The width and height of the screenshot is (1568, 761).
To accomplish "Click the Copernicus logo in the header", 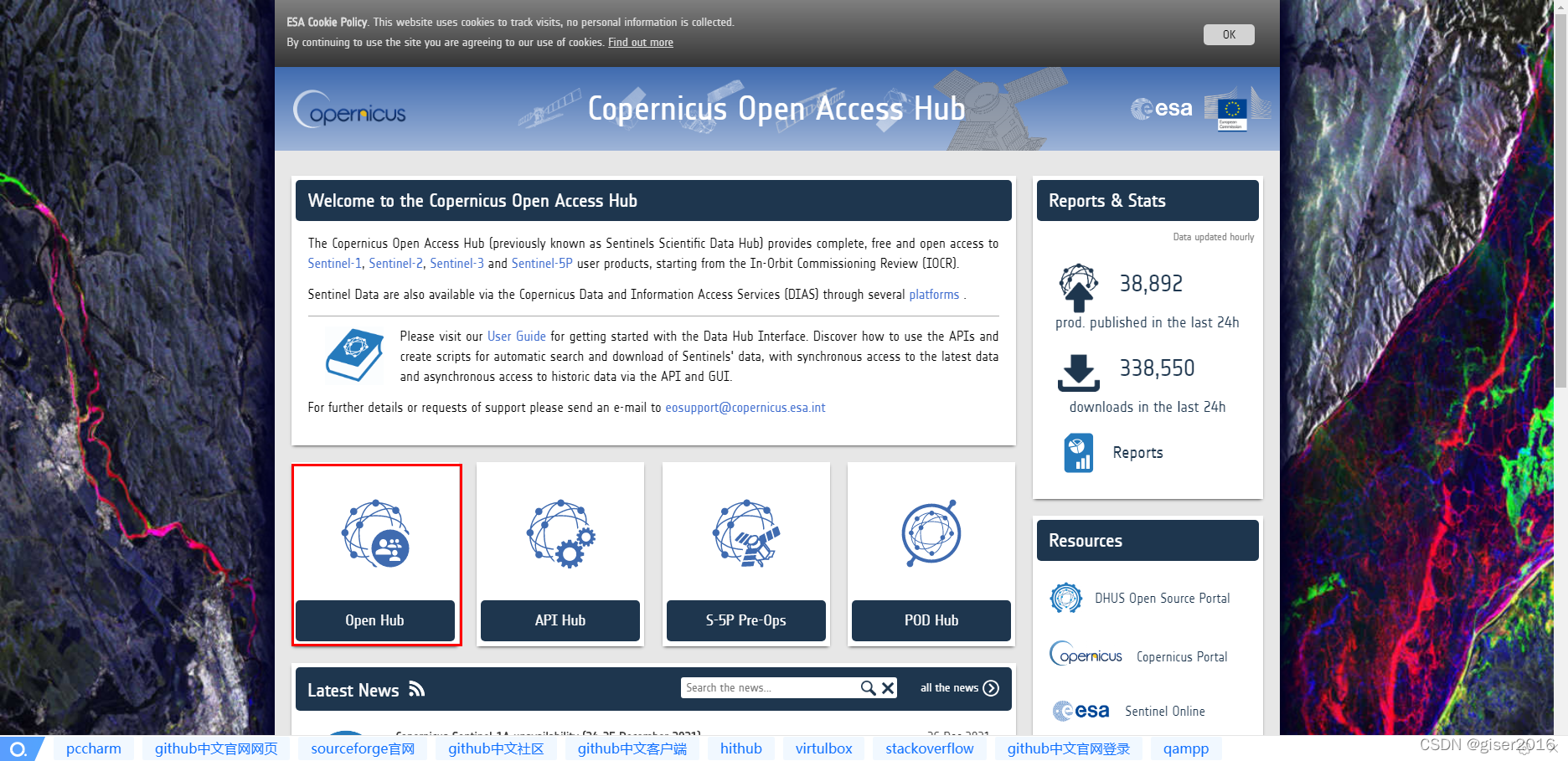I will click(x=349, y=110).
